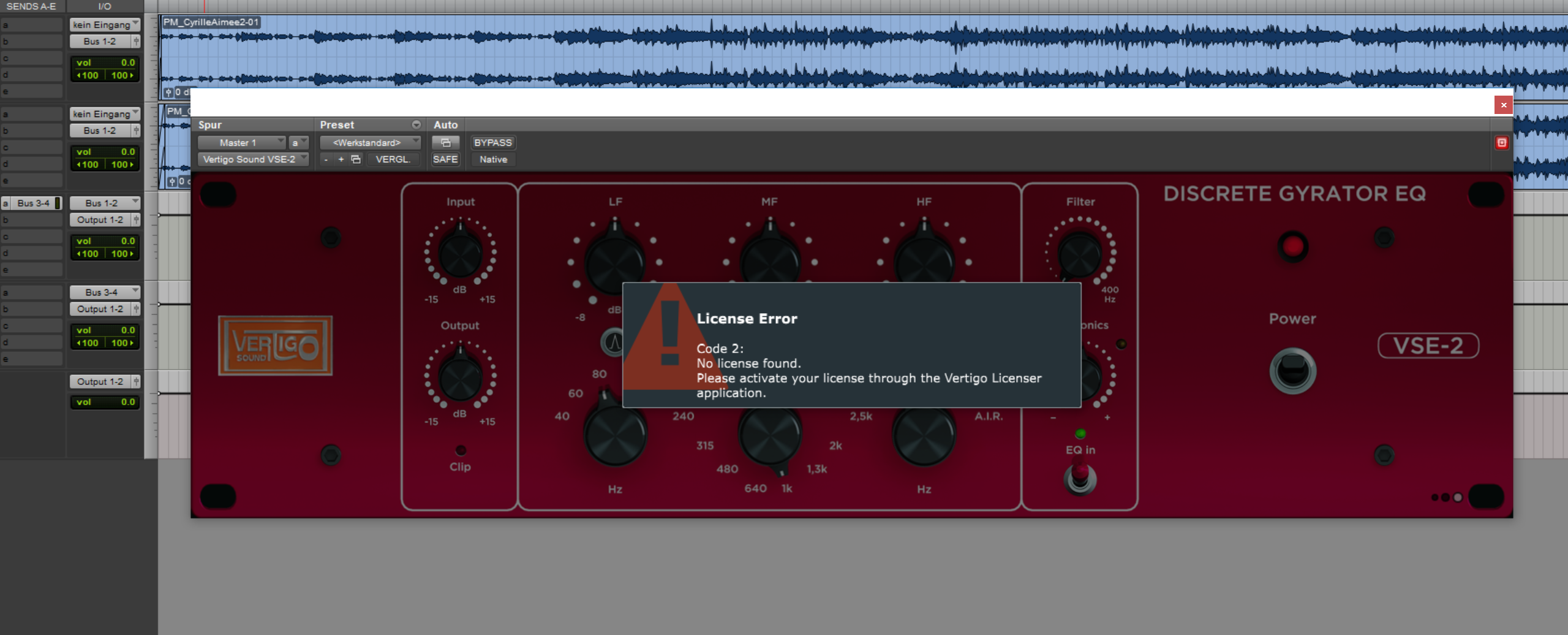Click the preset settings copy icon
1568x635 pixels.
pyautogui.click(x=356, y=159)
